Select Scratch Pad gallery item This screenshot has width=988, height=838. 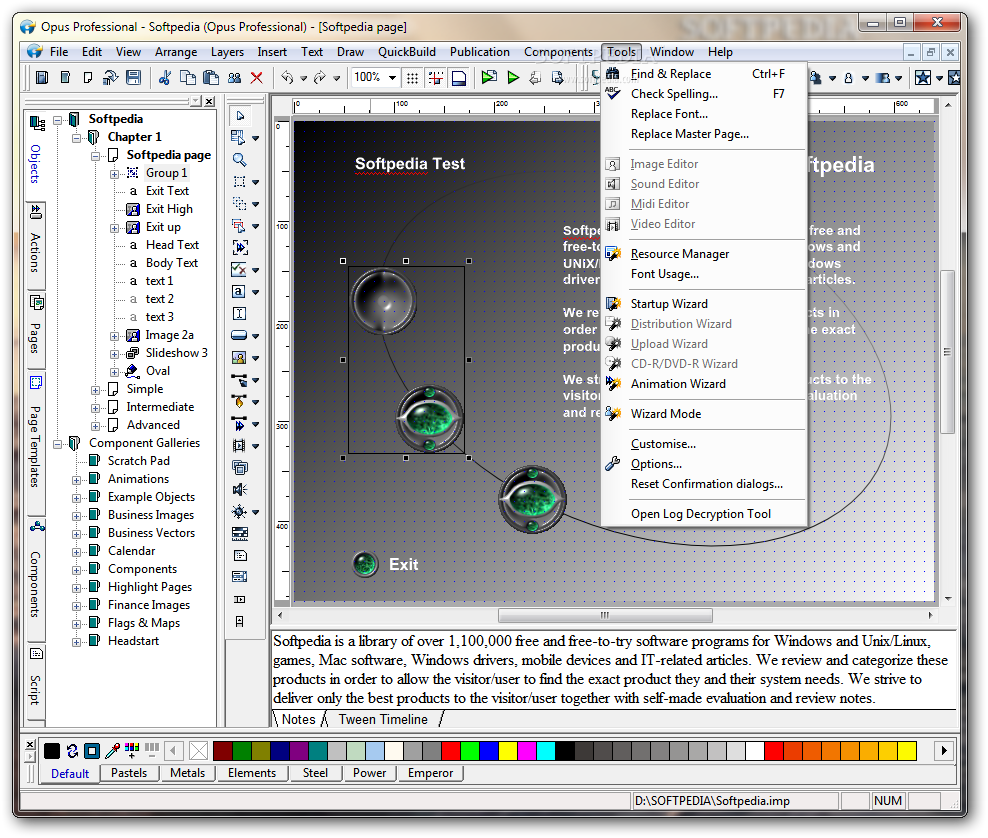tap(139, 461)
